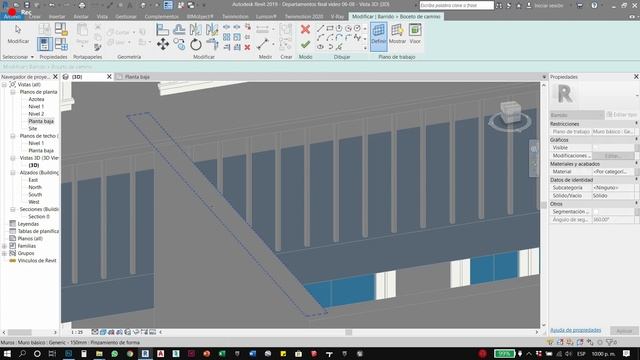The image size is (640, 360).
Task: Finish edit mode with green checkmark
Action: click(305, 44)
